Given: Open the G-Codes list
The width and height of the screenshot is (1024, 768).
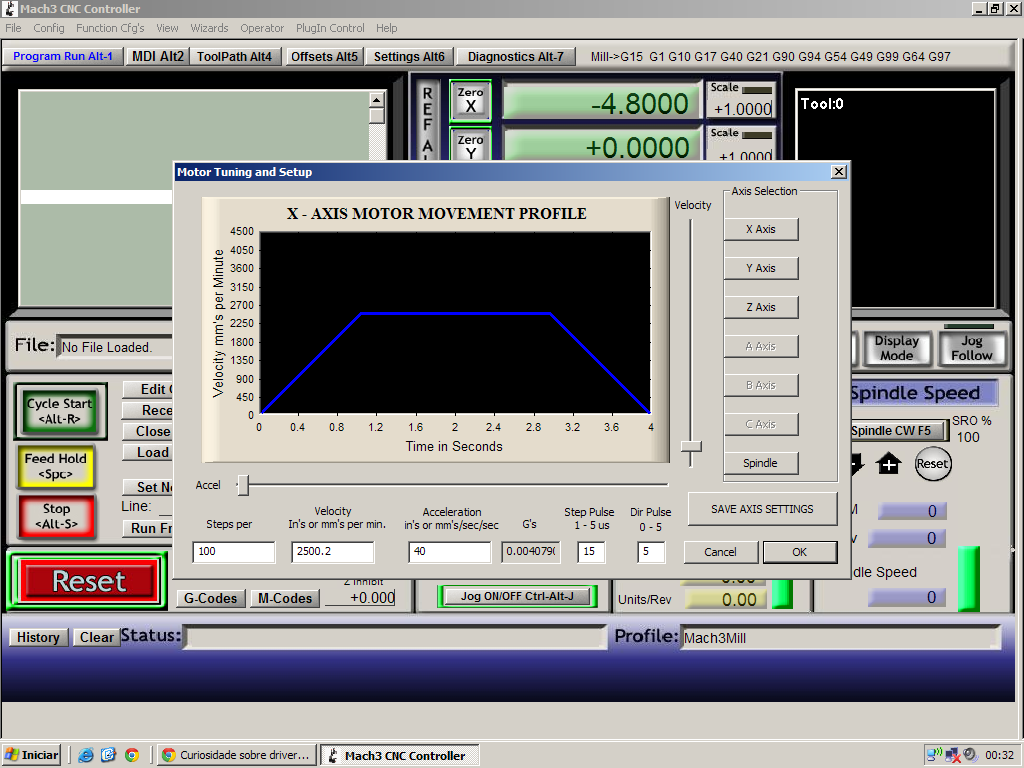Looking at the screenshot, I should click(x=211, y=598).
